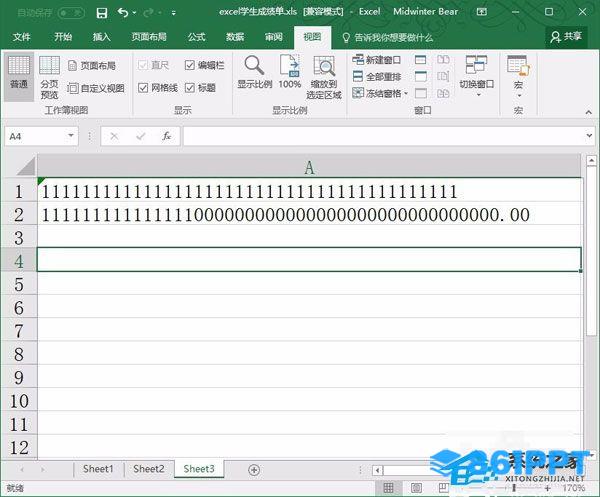
Task: Click 新建窗口 new window
Action: (x=377, y=60)
